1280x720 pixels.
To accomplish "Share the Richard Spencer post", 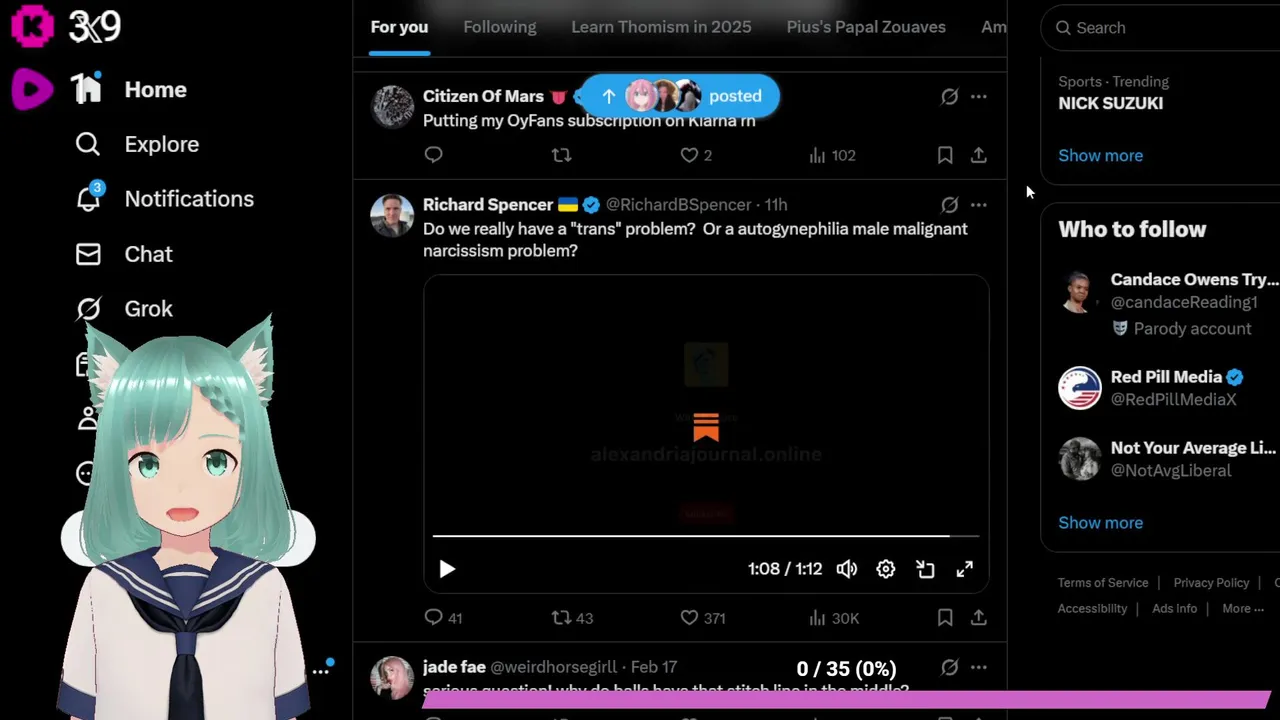I will 979,618.
